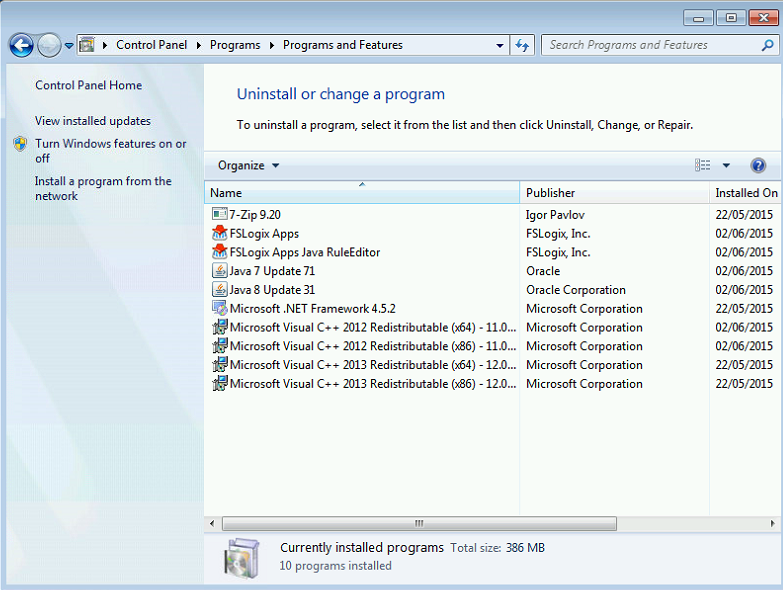Select 7-Zip 9.20 entry name
The width and height of the screenshot is (783, 590).
pos(255,215)
